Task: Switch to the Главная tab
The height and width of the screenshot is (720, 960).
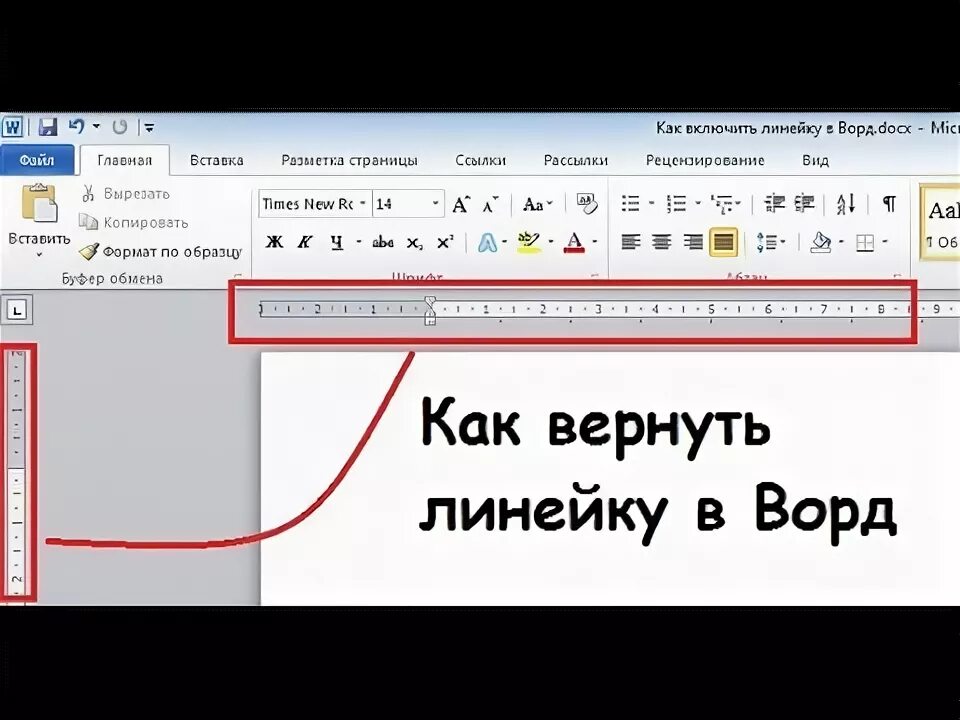Action: coord(124,160)
